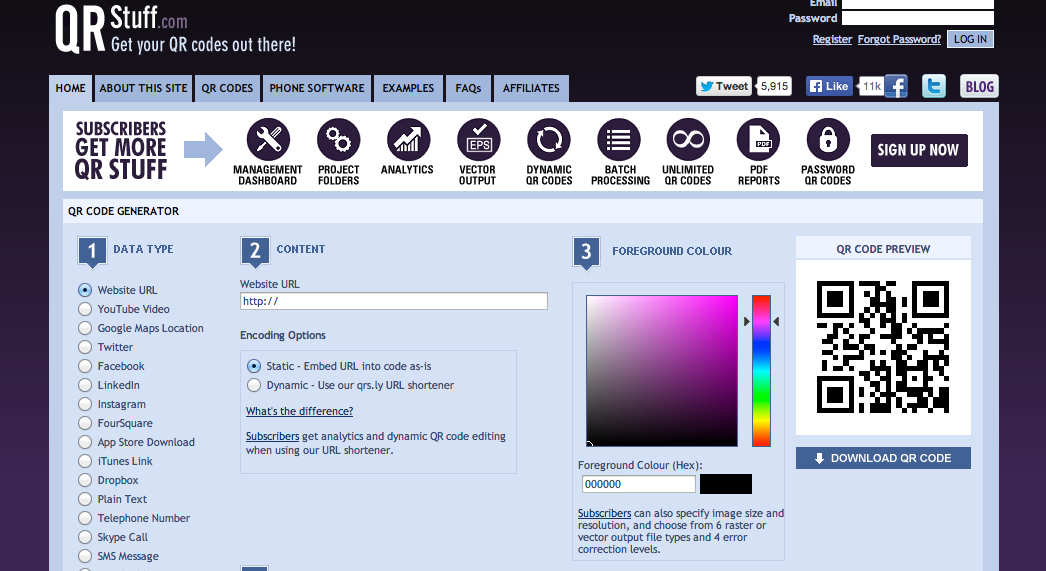Open the What's the difference? link

pos(300,412)
